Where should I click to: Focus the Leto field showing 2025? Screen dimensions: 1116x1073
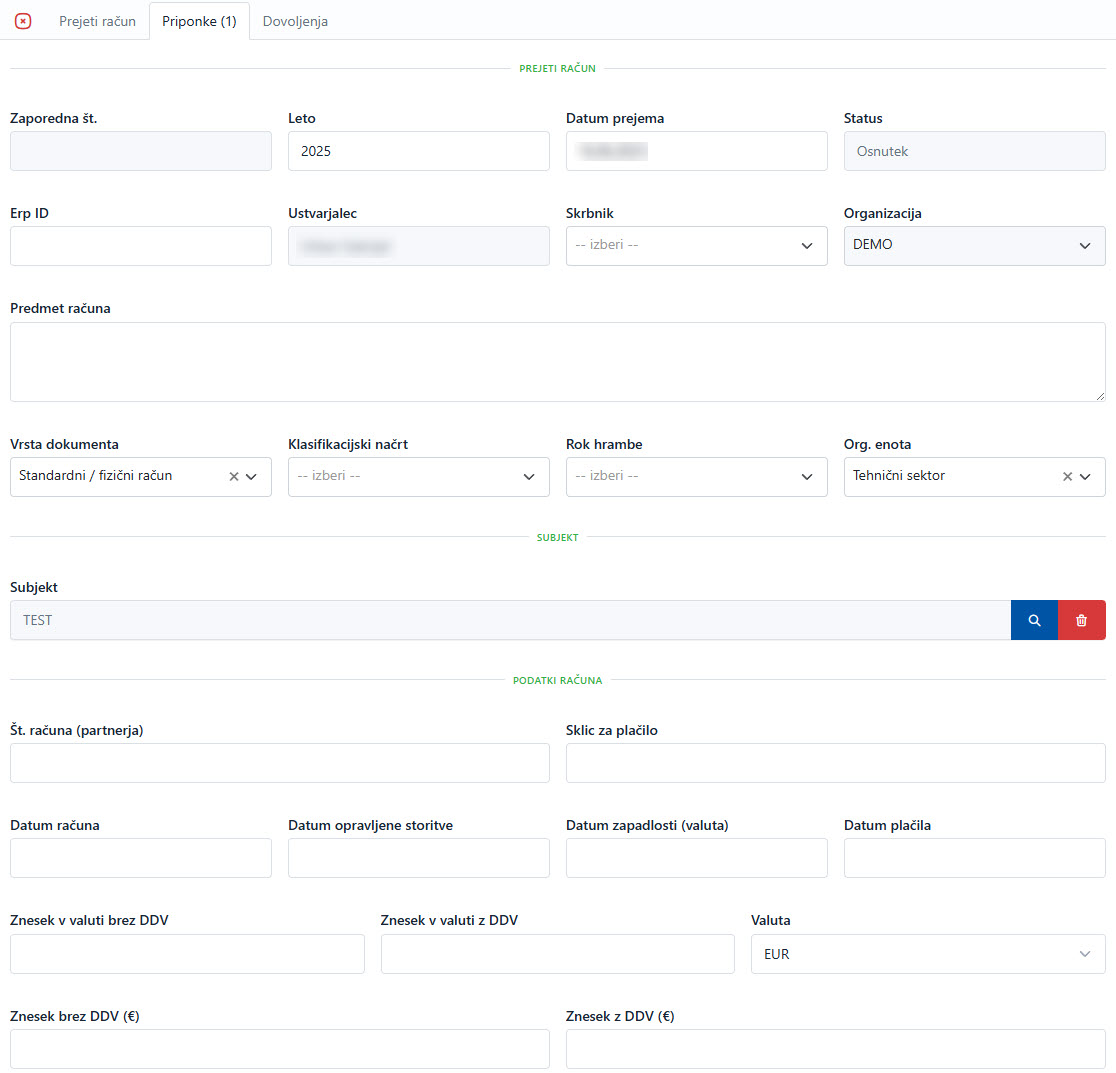[418, 151]
